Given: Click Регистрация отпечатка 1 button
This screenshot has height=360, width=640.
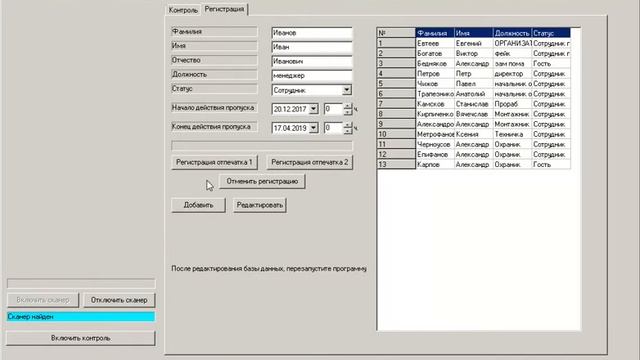Looking at the screenshot, I should (x=214, y=162).
